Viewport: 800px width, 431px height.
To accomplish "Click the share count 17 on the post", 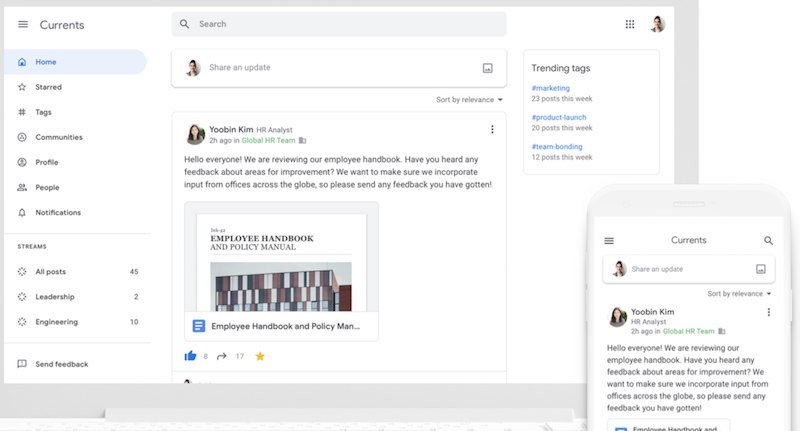I will tap(240, 357).
